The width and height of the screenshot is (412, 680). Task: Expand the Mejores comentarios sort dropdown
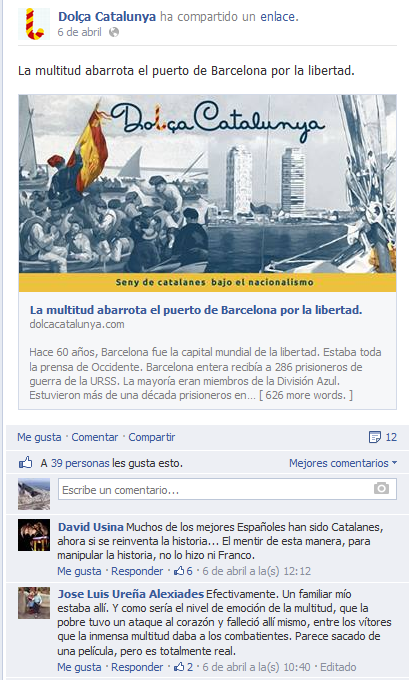343,463
